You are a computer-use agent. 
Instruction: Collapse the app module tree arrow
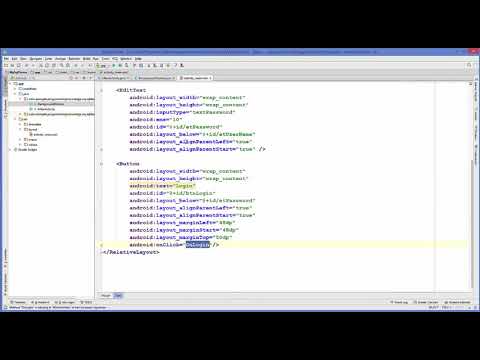click(11, 84)
